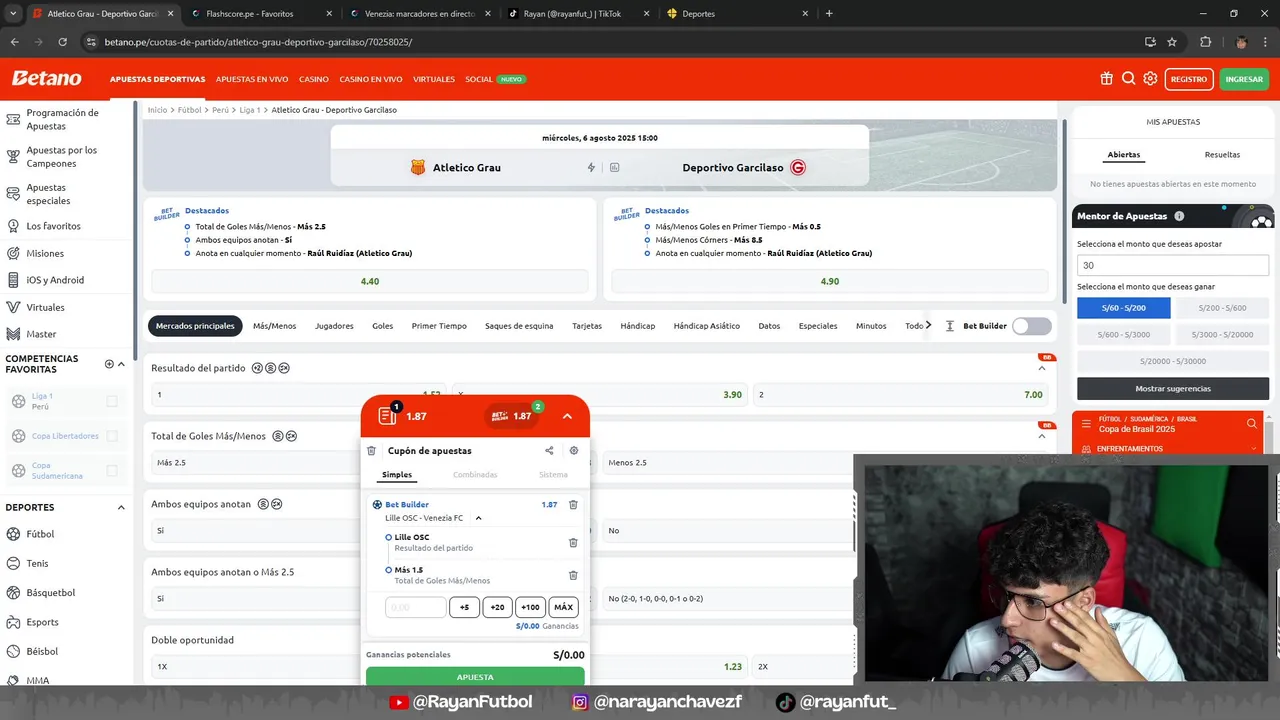Open Apuestas en Vivo in top menu
The image size is (1280, 720).
[252, 79]
